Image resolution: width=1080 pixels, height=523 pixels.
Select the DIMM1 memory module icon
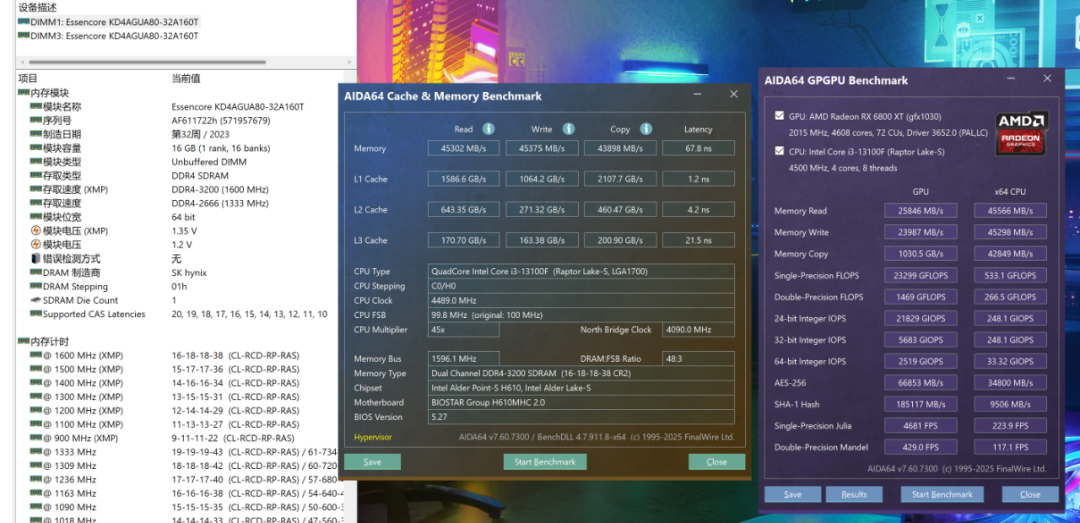click(23, 22)
